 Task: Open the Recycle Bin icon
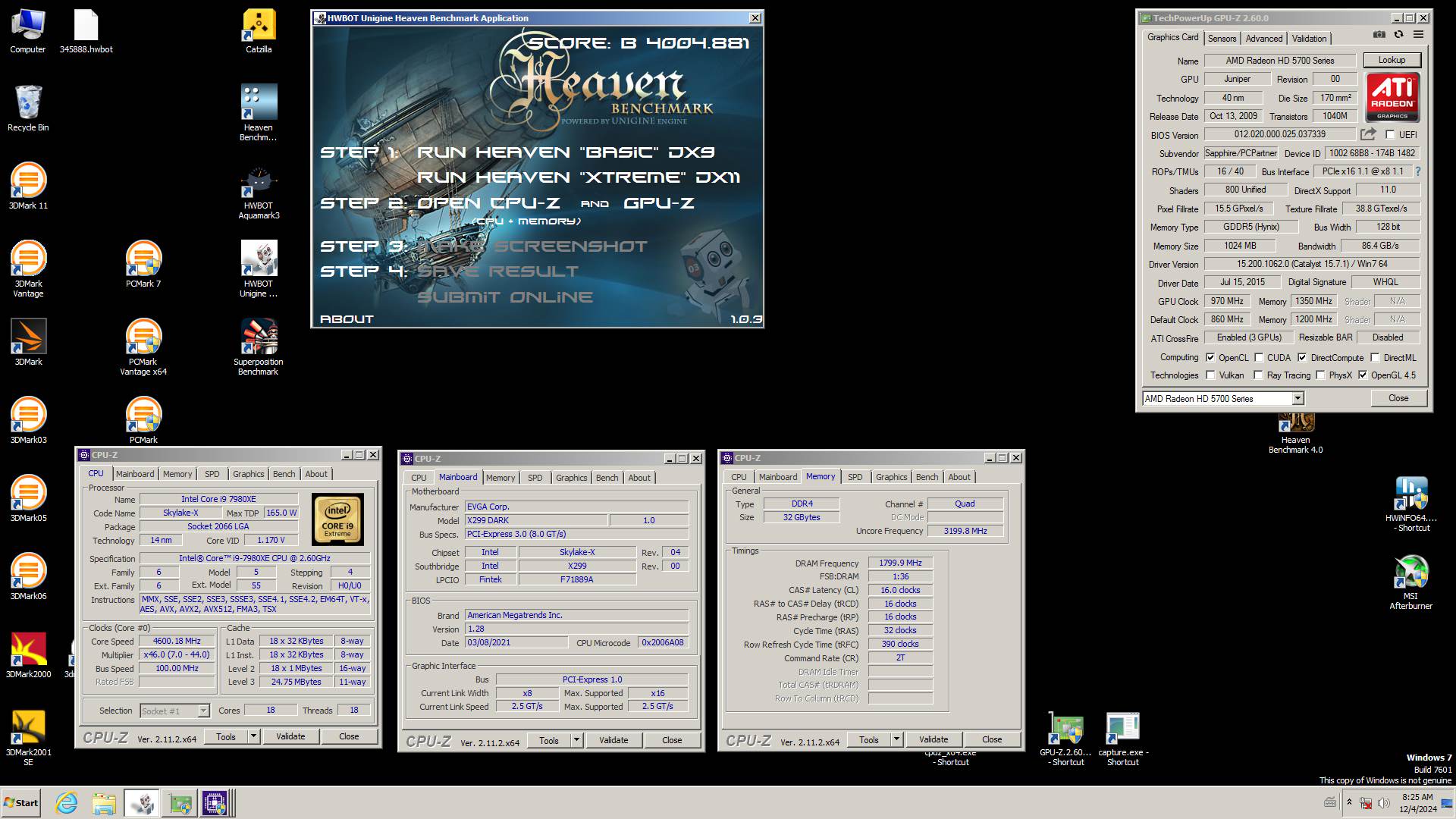pyautogui.click(x=28, y=108)
